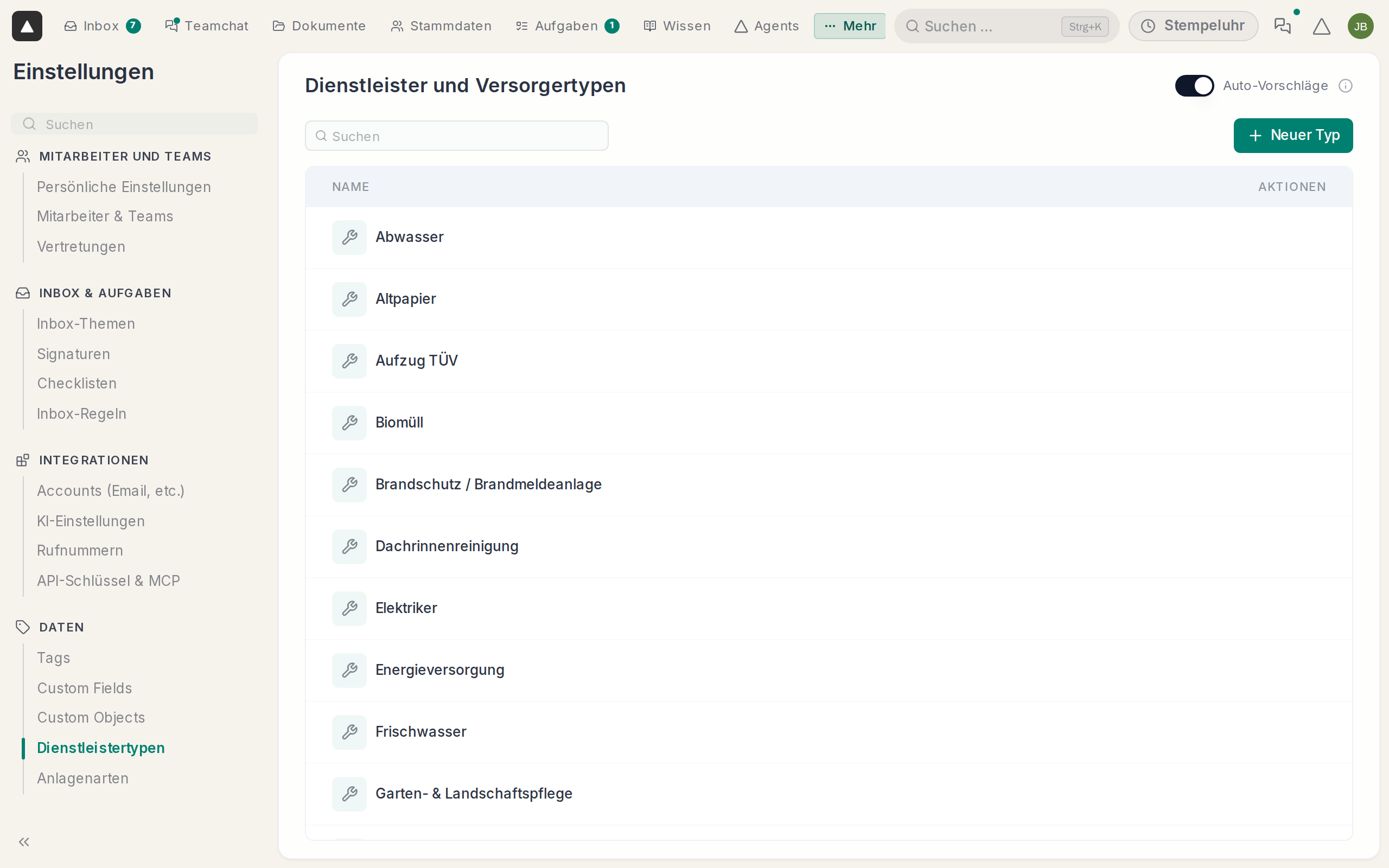Open Wissen in top navigation

click(x=677, y=26)
